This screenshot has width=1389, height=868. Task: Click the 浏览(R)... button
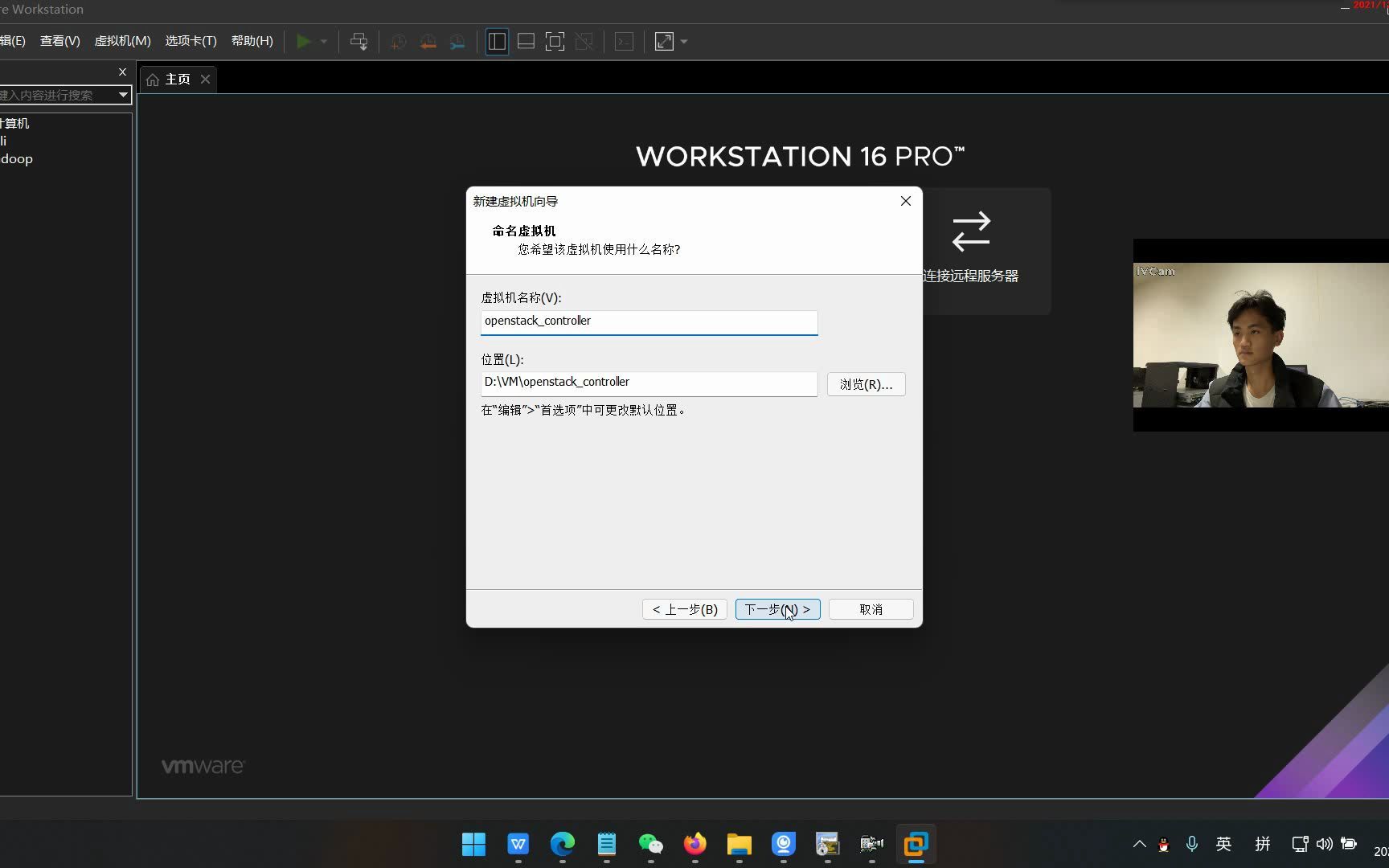coord(866,384)
